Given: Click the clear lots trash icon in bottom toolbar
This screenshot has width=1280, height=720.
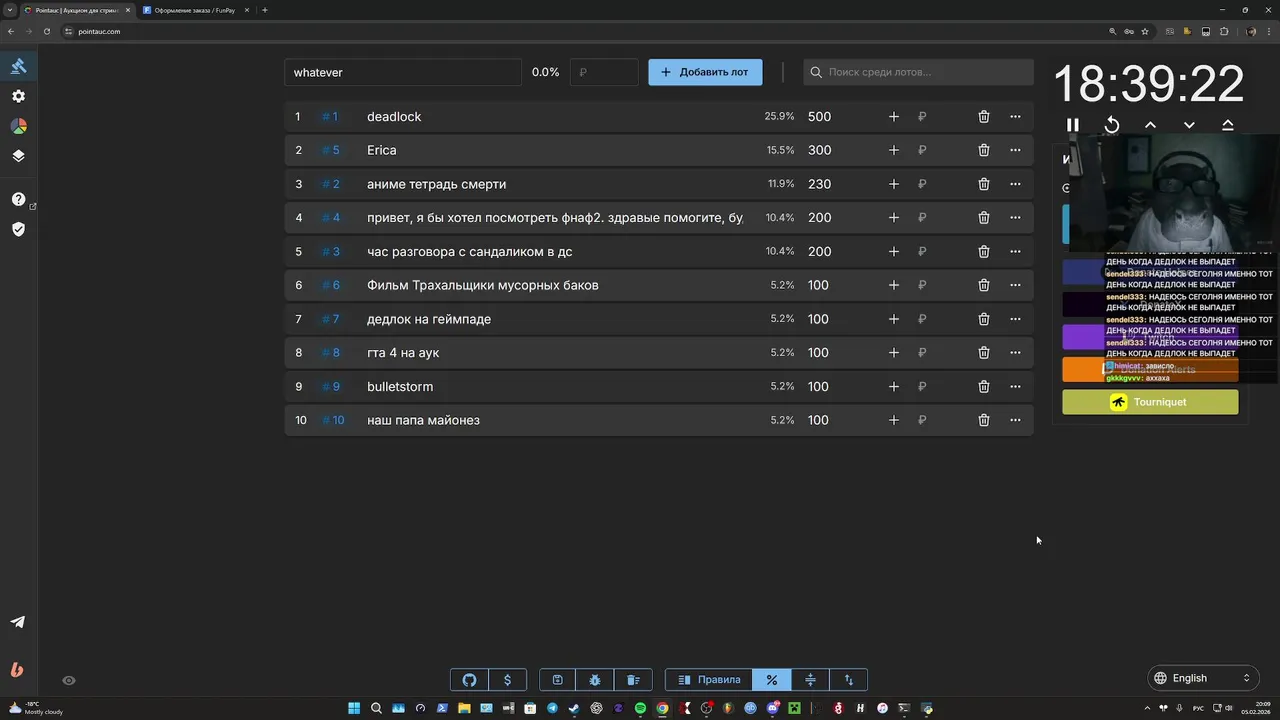Looking at the screenshot, I should click(633, 680).
